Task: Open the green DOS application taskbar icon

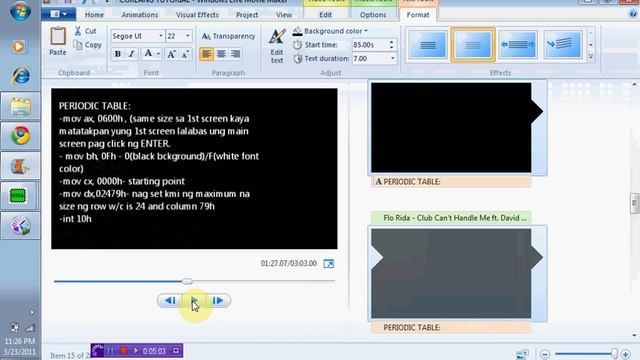Action: click(18, 196)
